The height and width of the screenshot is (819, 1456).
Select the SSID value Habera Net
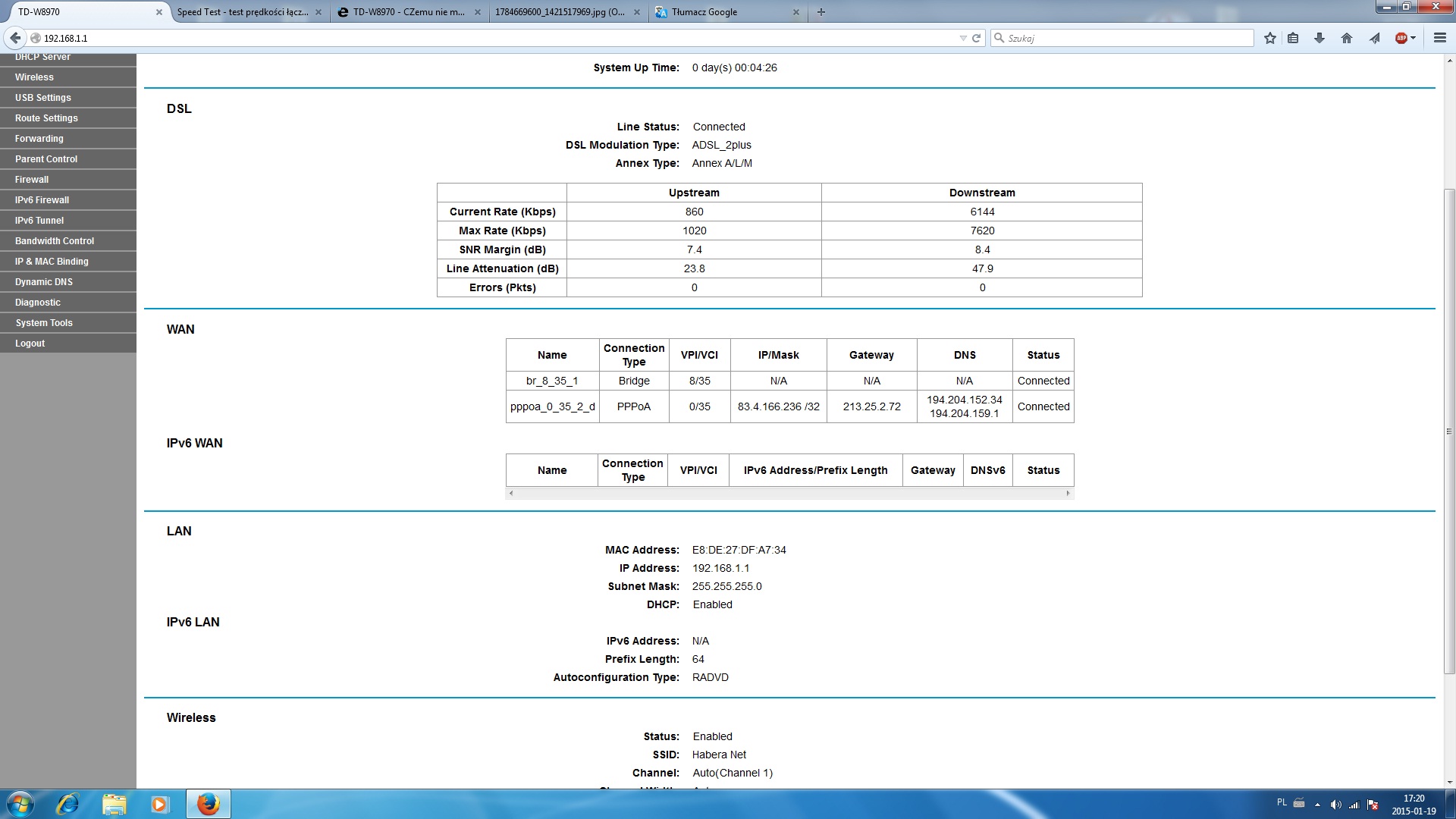[x=719, y=755]
